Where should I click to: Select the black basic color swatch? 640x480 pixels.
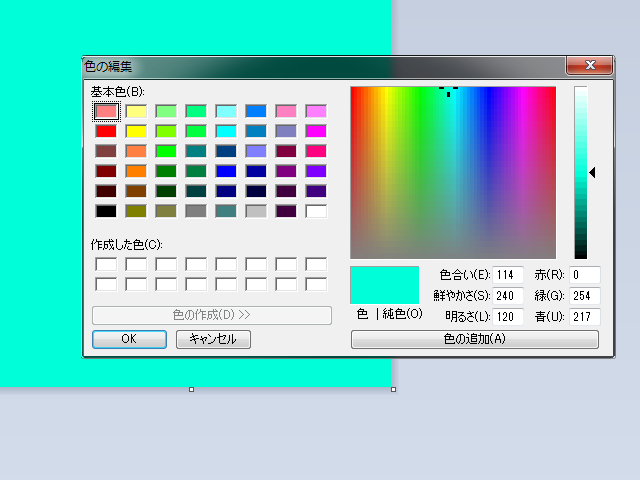pyautogui.click(x=106, y=211)
